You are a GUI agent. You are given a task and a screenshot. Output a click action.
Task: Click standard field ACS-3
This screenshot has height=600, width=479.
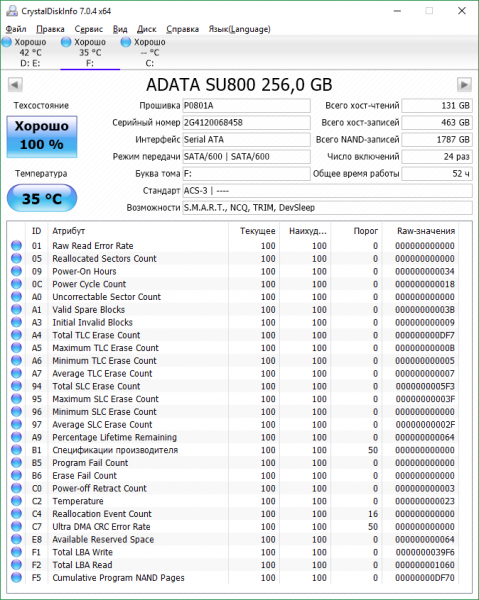point(327,191)
